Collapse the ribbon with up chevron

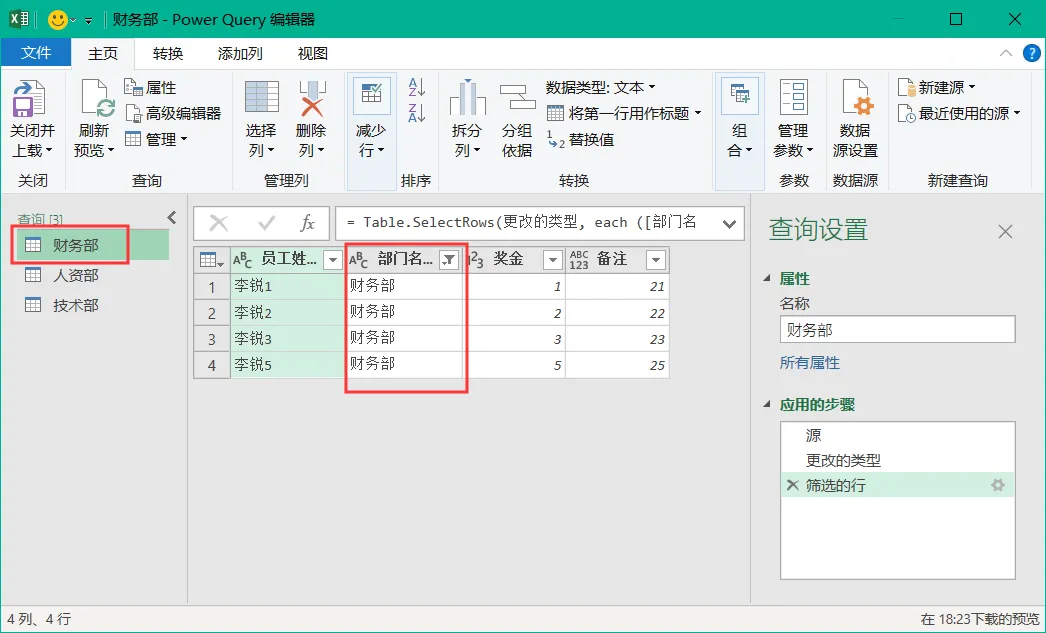[x=1006, y=53]
